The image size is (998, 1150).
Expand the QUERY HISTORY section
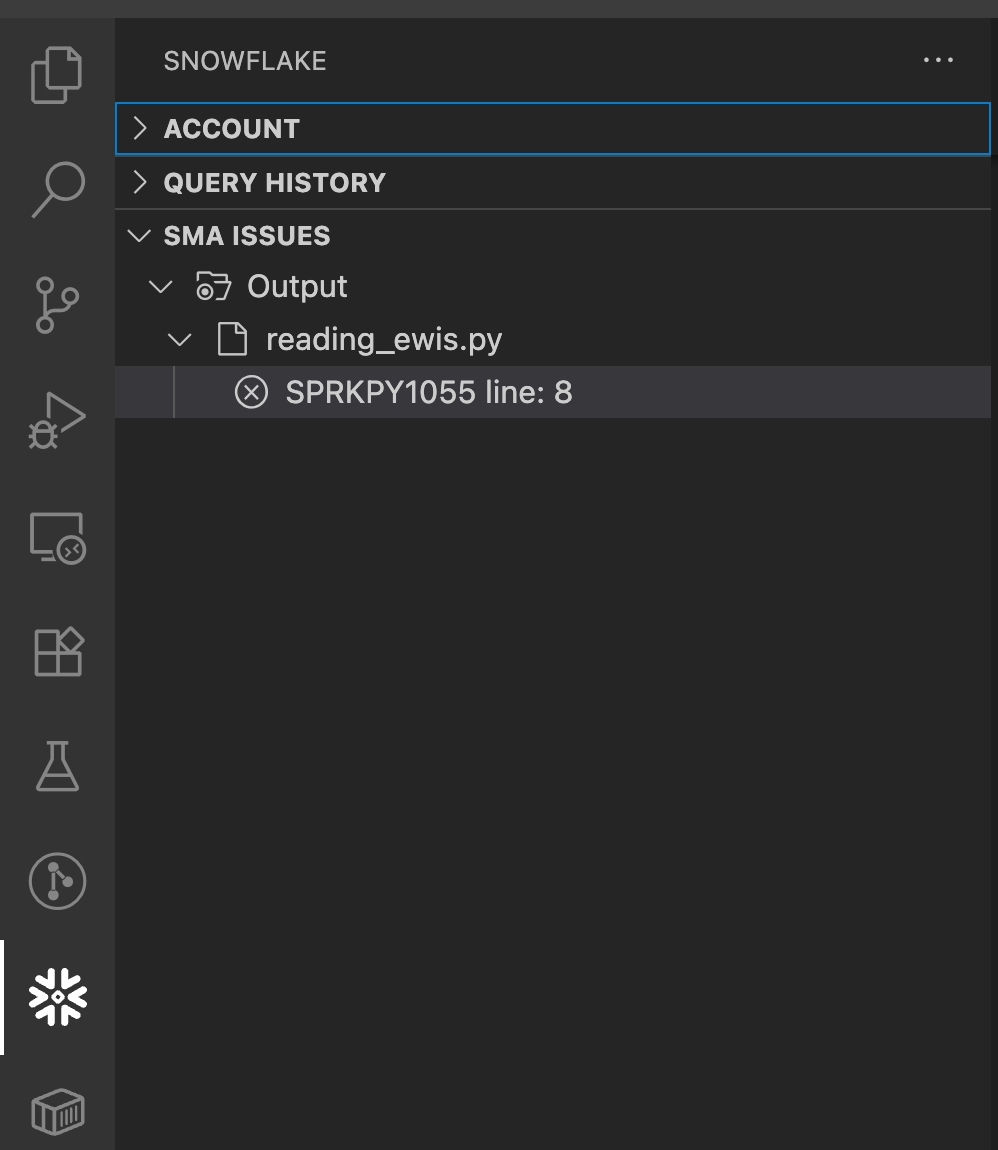point(274,183)
